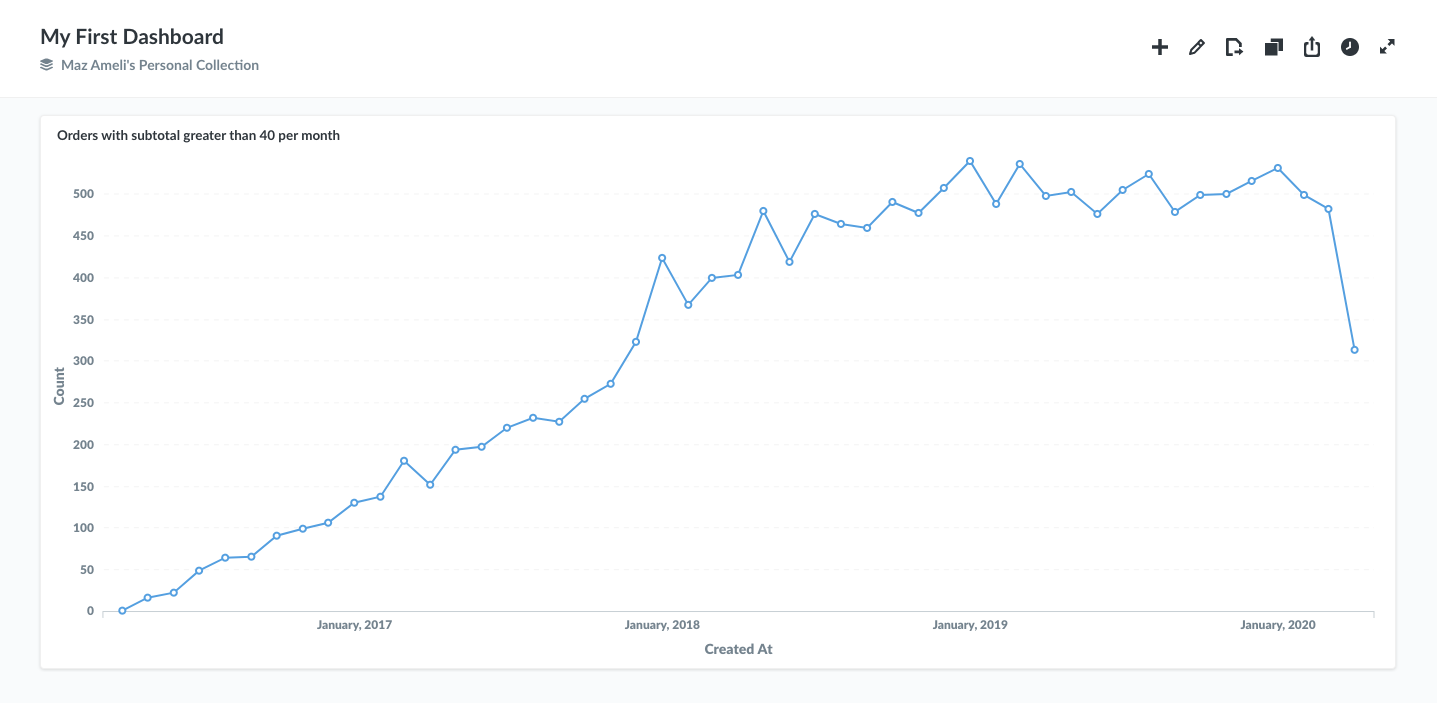The width and height of the screenshot is (1437, 703).
Task: Click the highest data point above 500
Action: [x=970, y=161]
